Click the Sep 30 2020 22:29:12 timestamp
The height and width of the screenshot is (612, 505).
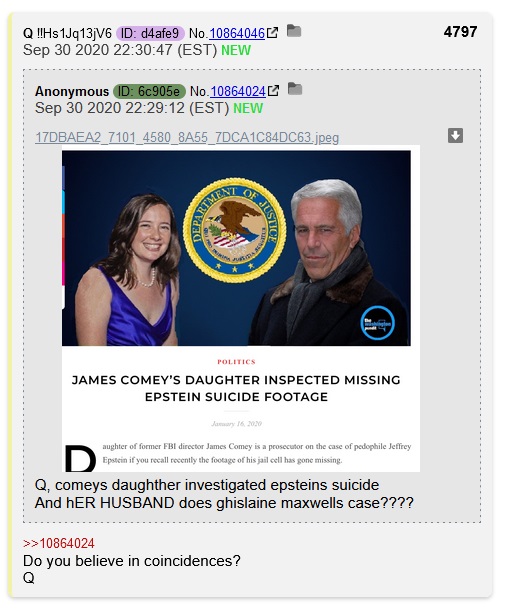(132, 108)
